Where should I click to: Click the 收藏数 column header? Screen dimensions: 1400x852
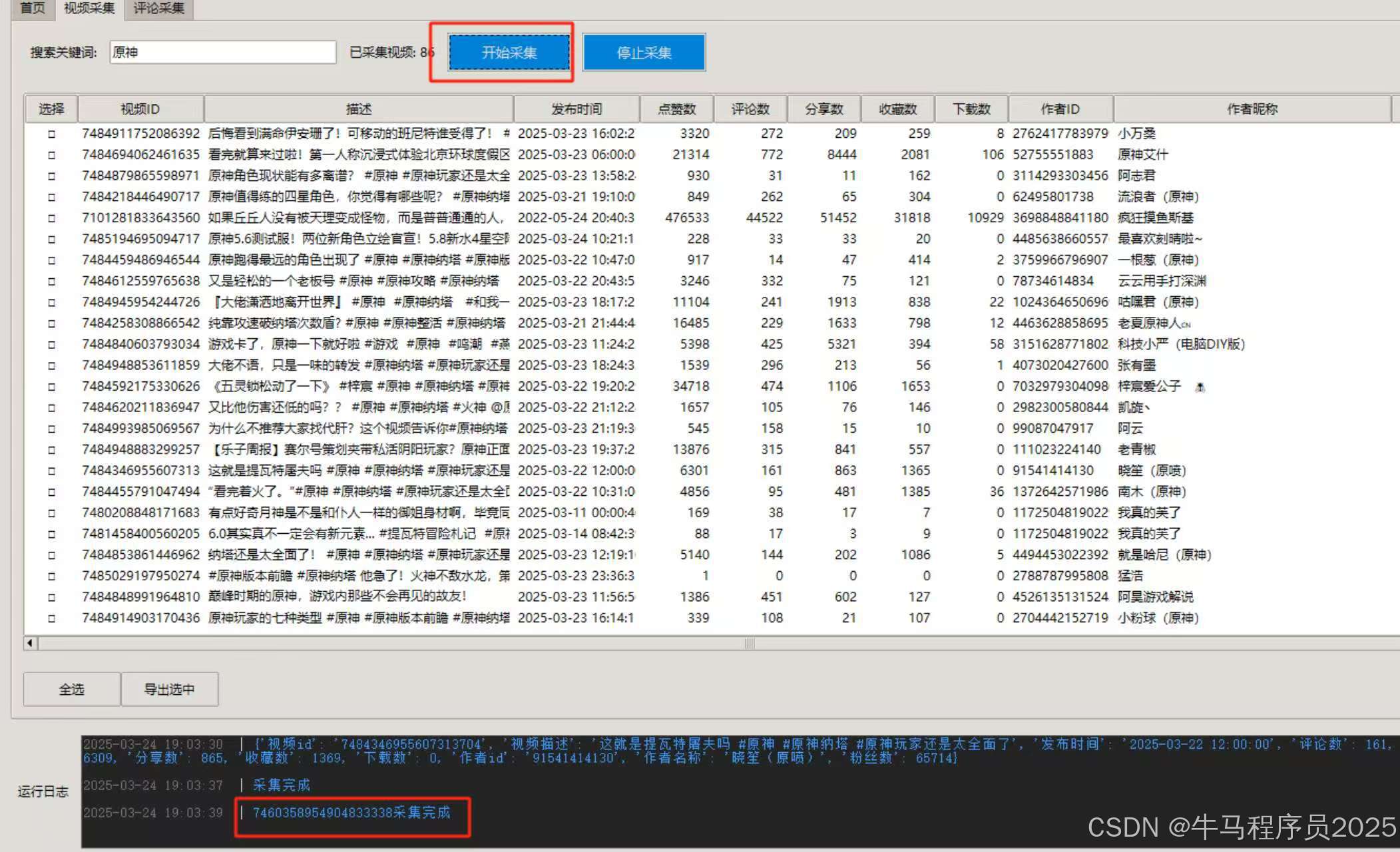tap(897, 109)
